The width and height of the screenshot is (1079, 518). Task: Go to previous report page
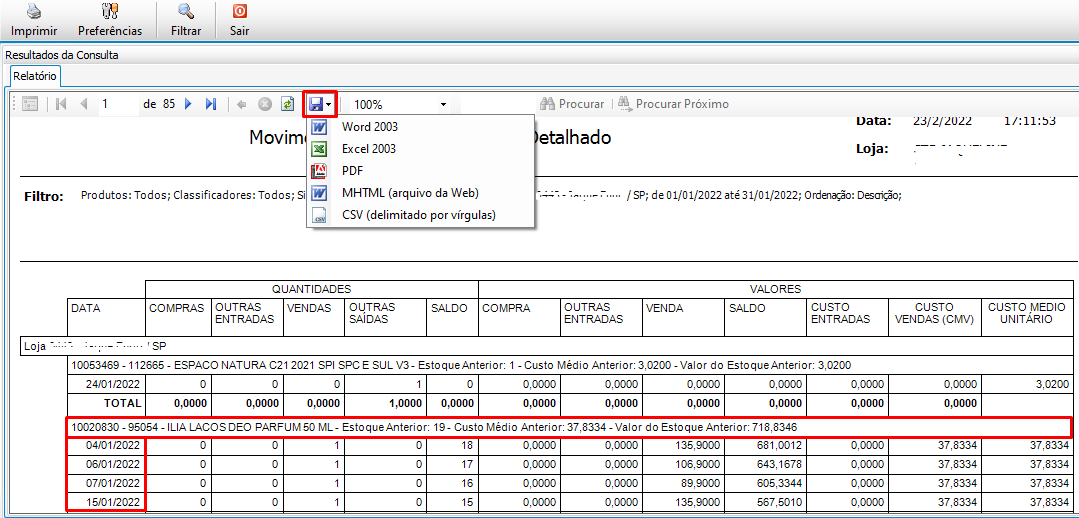tap(84, 105)
